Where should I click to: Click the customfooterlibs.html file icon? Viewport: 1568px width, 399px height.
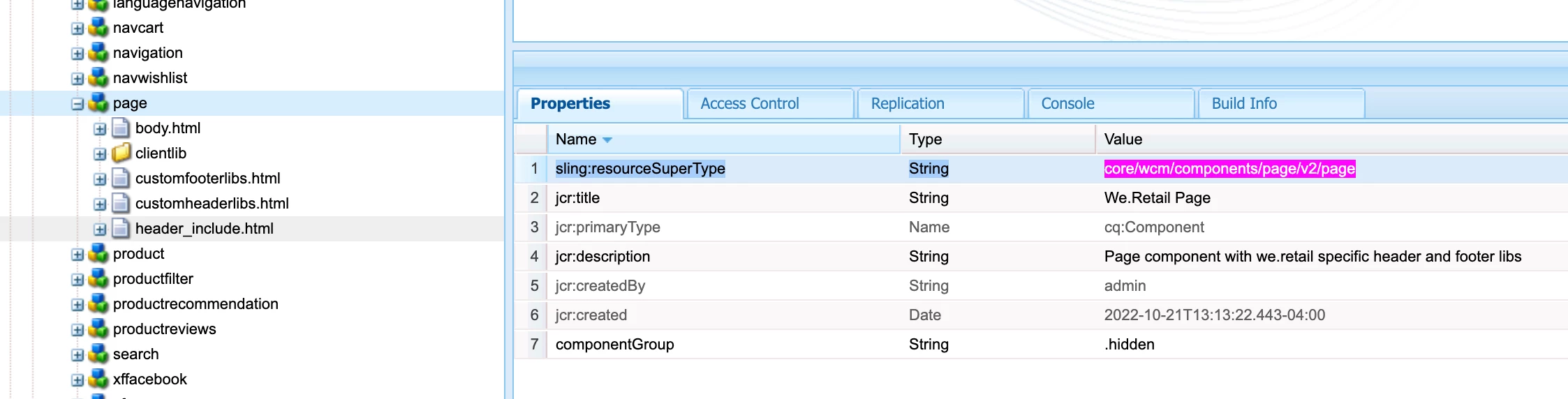(x=121, y=179)
